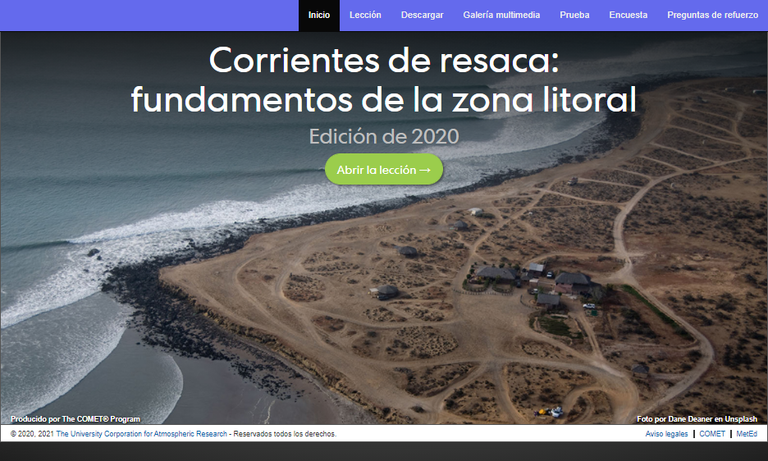Visit the COMET footer link
The image size is (768, 461).
click(712, 434)
